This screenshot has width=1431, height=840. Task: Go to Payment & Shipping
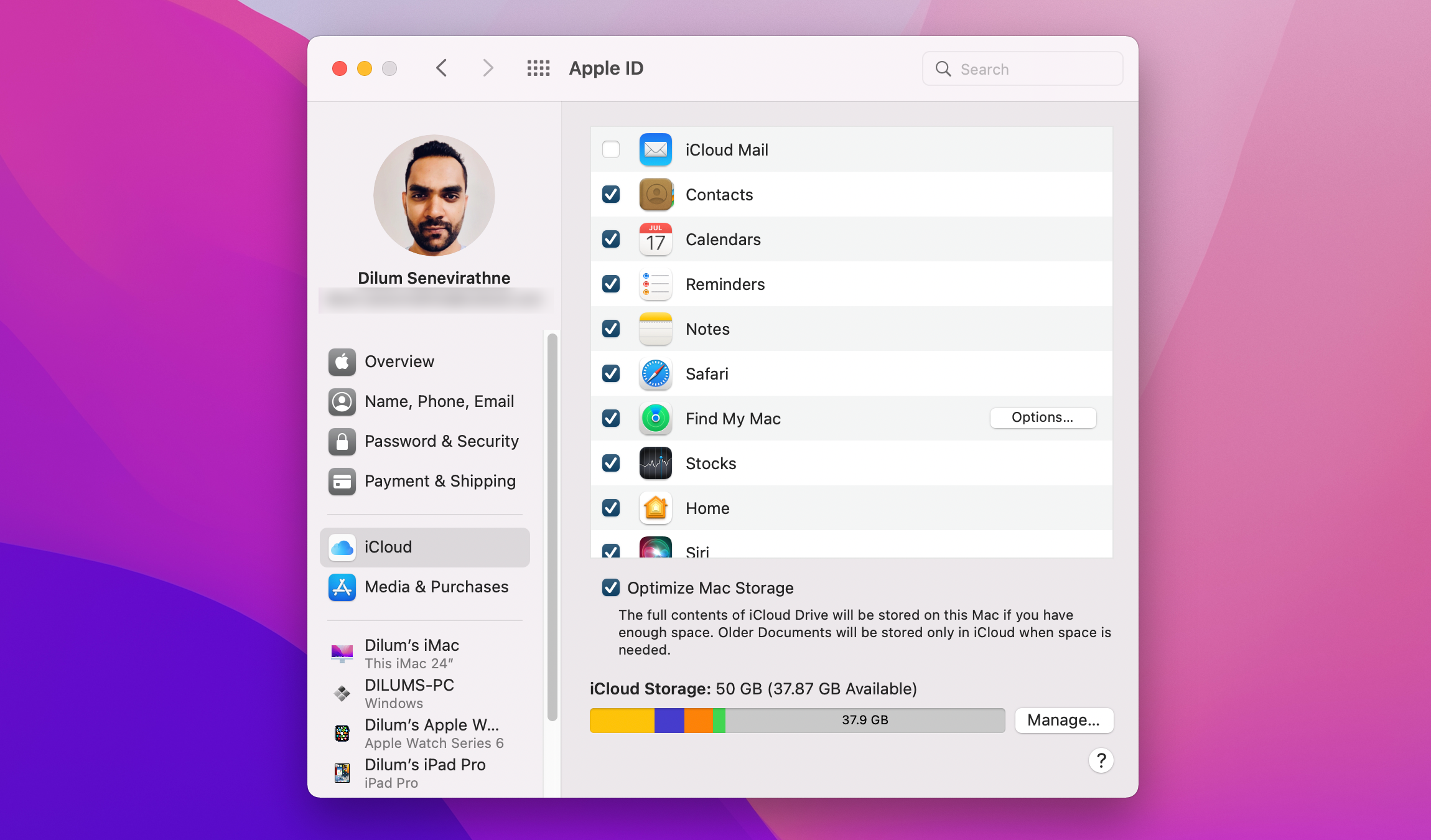pos(425,481)
